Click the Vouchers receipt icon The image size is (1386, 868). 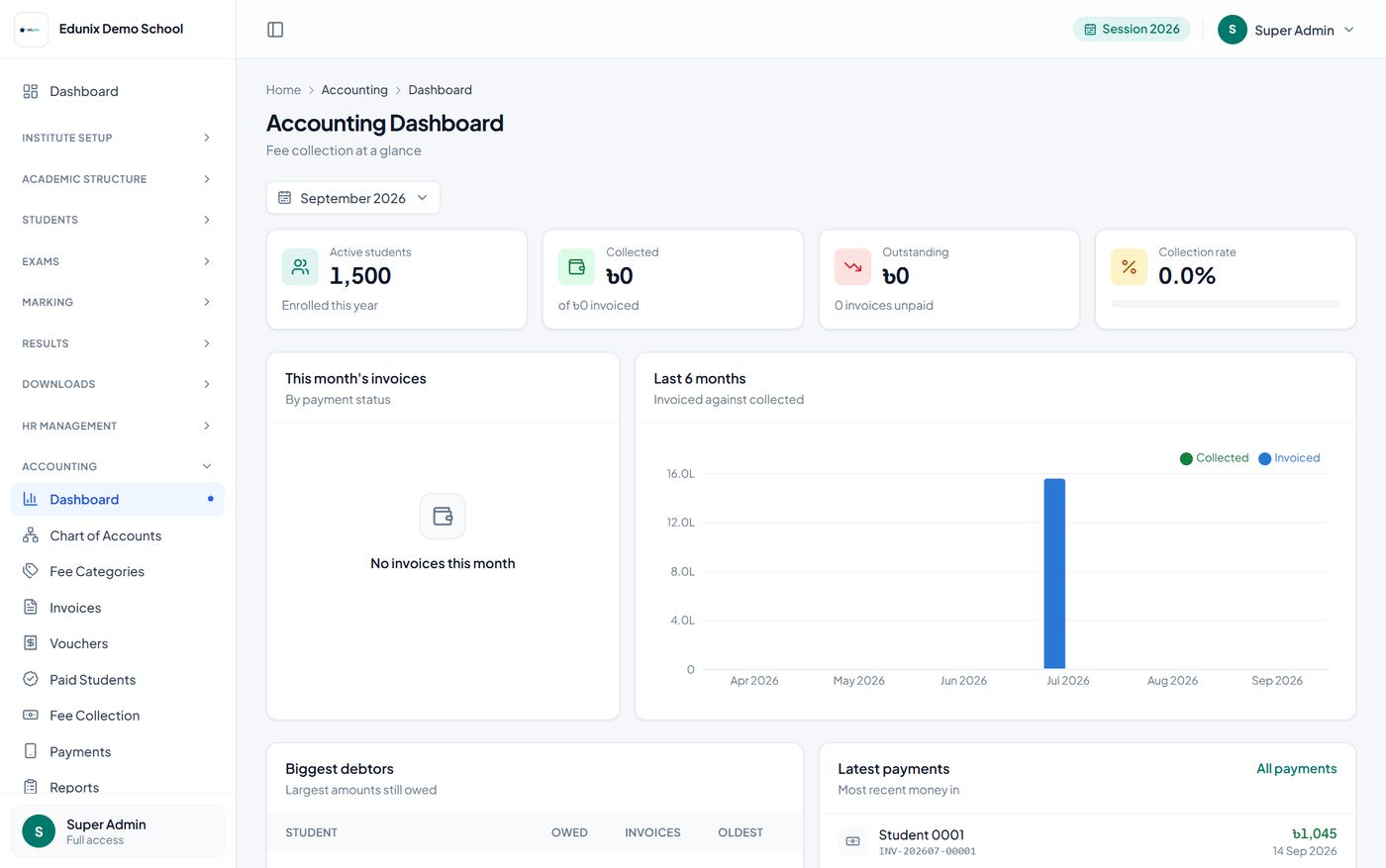pos(31,643)
